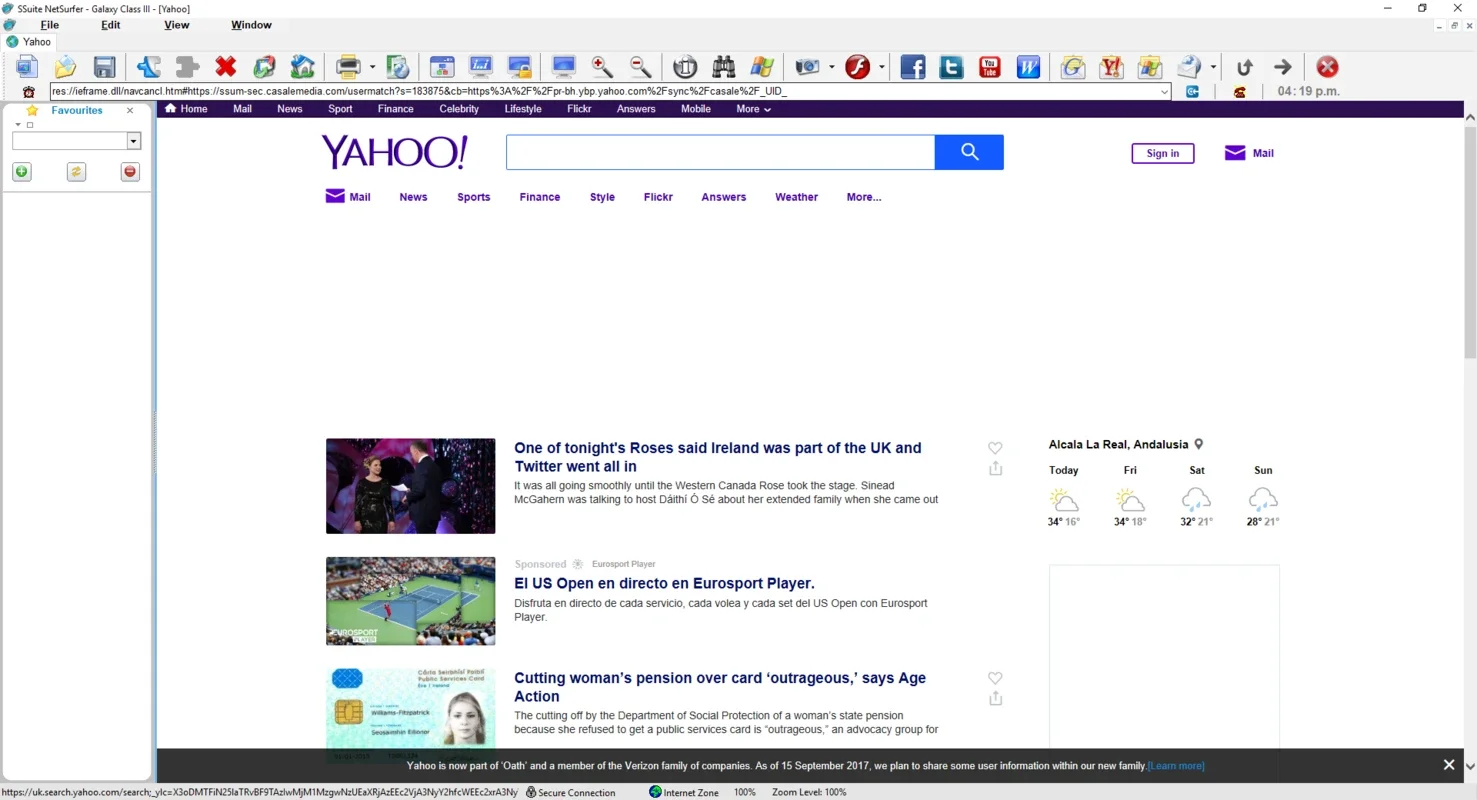Refresh favourites with the yellow arrows button
Image resolution: width=1477 pixels, height=800 pixels.
76,172
